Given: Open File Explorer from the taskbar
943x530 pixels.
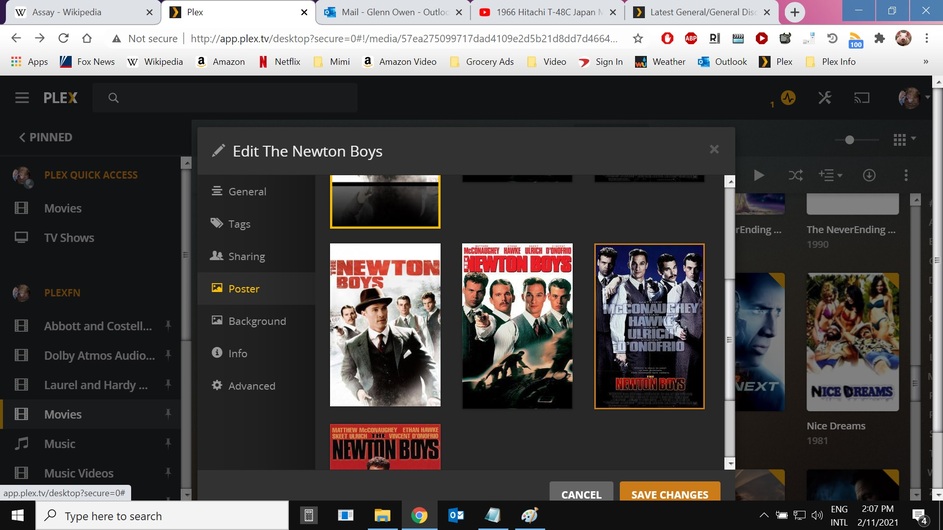Looking at the screenshot, I should tap(382, 516).
